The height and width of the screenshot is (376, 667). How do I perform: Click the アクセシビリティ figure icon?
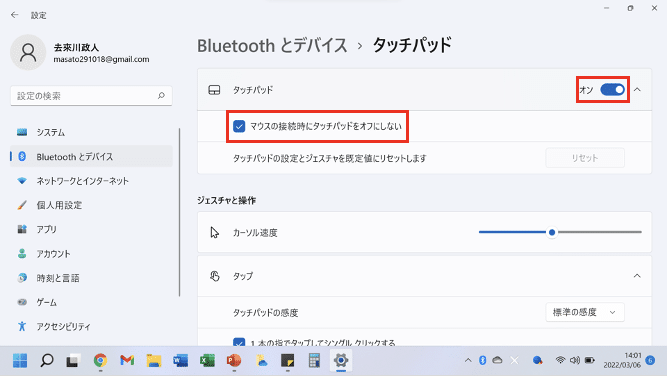(x=22, y=326)
